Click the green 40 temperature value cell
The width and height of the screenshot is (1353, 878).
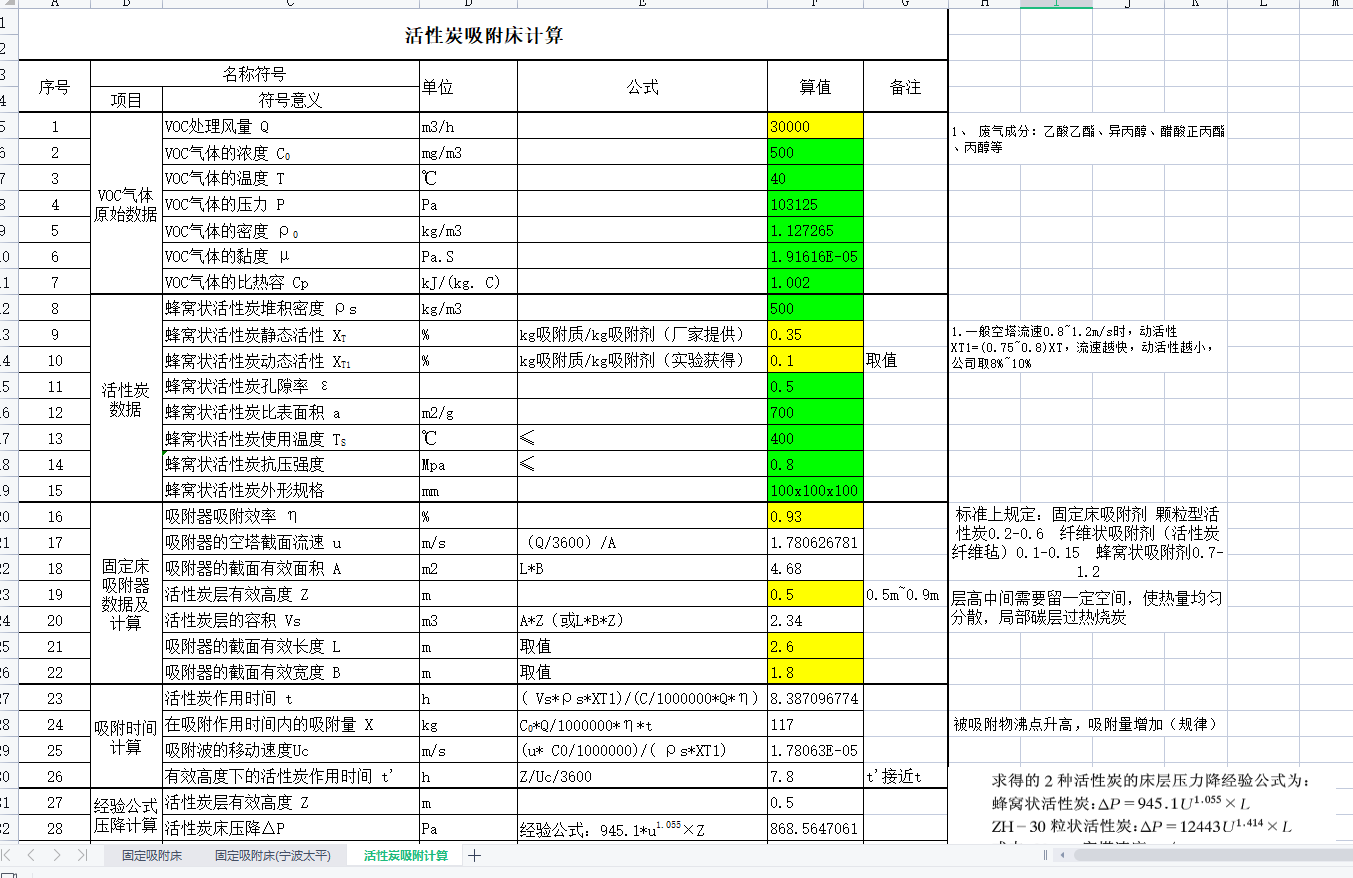815,179
